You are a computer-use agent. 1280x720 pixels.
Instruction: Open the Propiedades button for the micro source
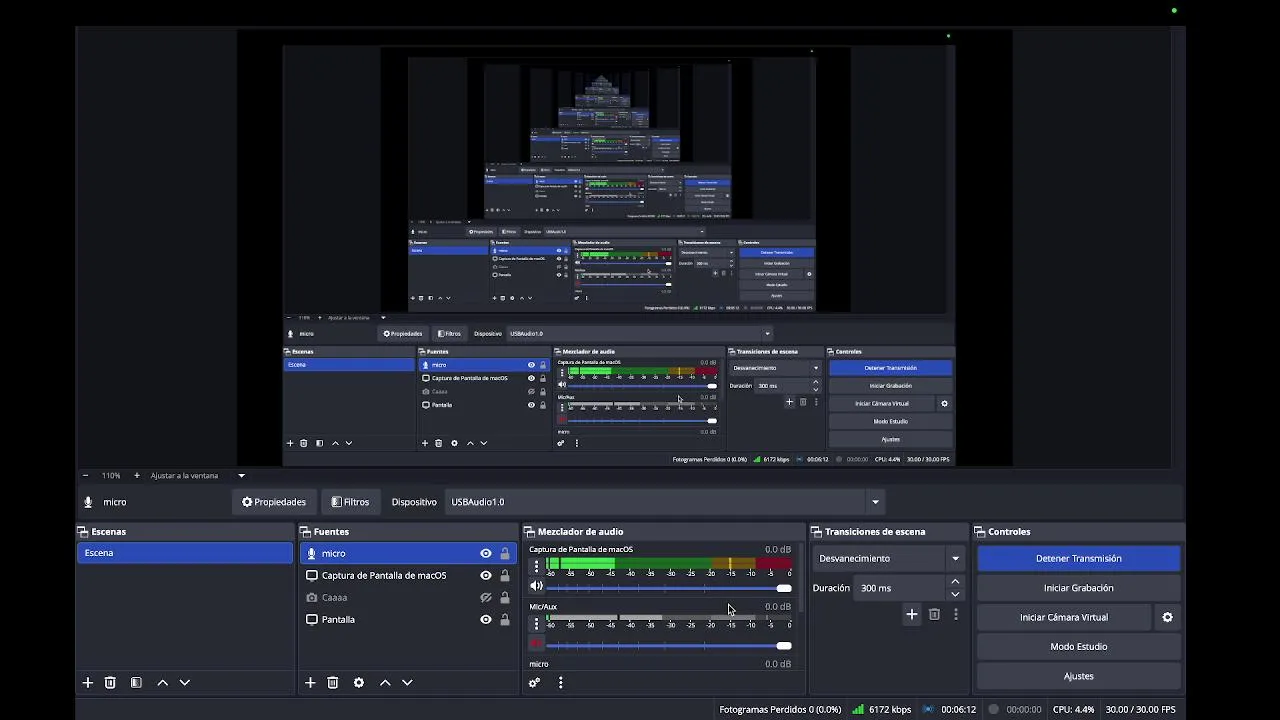[x=274, y=502]
